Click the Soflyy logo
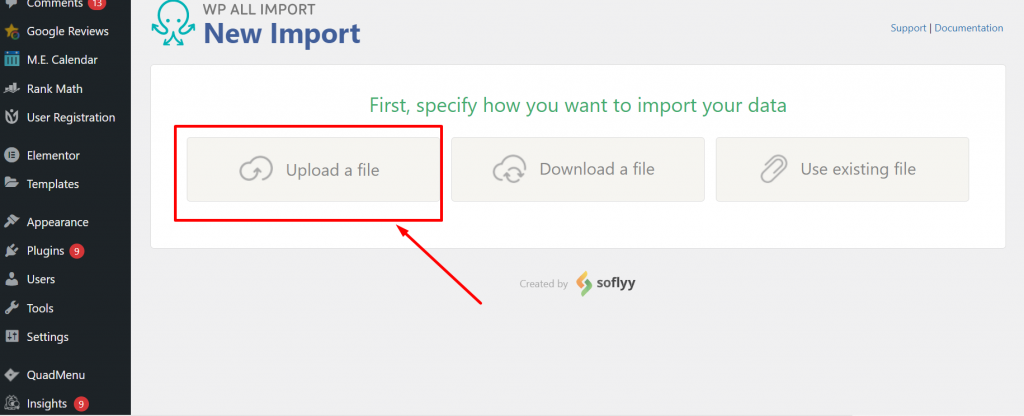This screenshot has height=416, width=1024. 606,284
